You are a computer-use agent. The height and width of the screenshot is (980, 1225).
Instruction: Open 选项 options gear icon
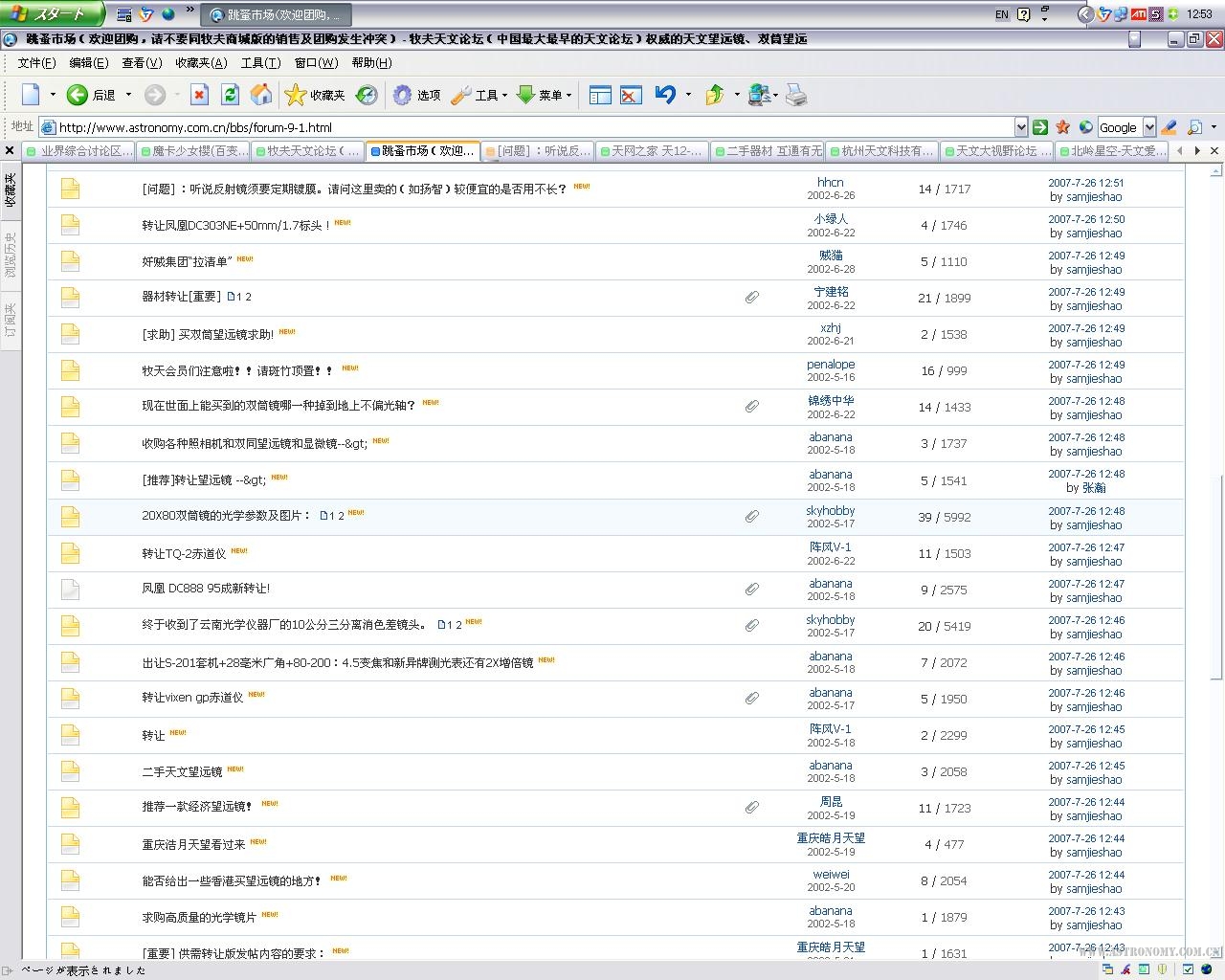coord(416,95)
